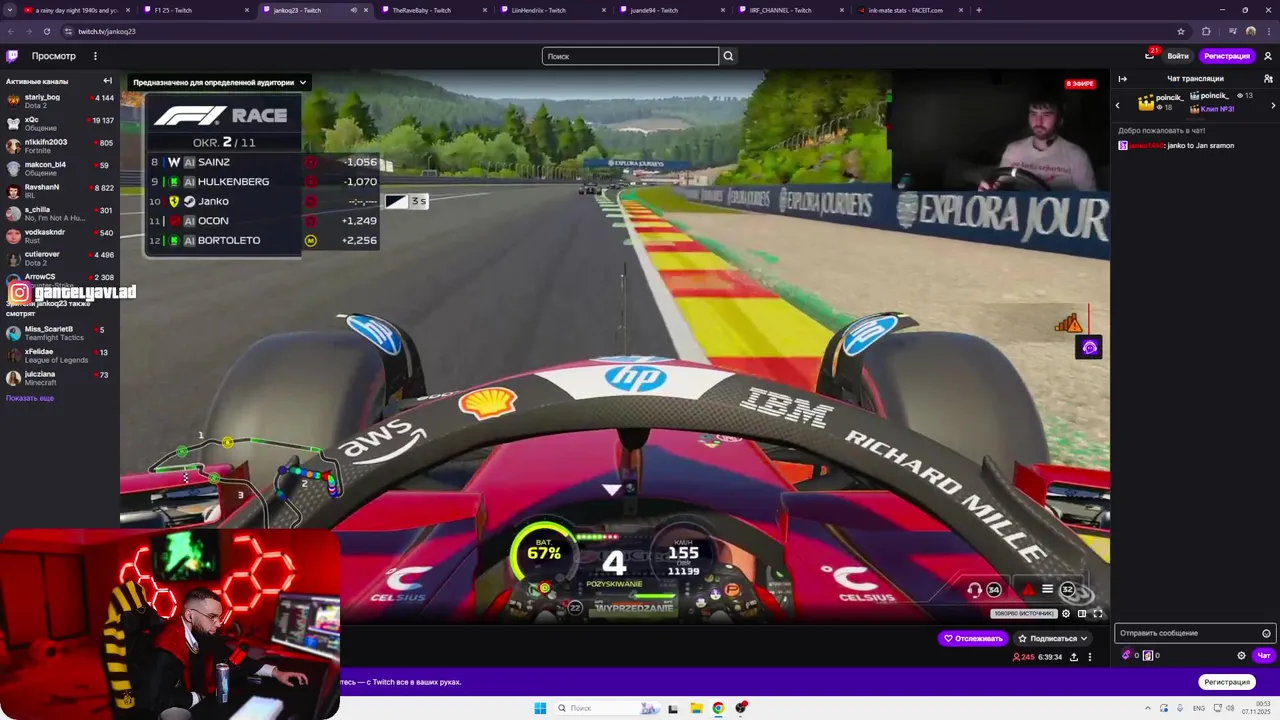Open Miss_ScarletB channel in sidebar
This screenshot has width=1280, height=720.
pyautogui.click(x=60, y=333)
